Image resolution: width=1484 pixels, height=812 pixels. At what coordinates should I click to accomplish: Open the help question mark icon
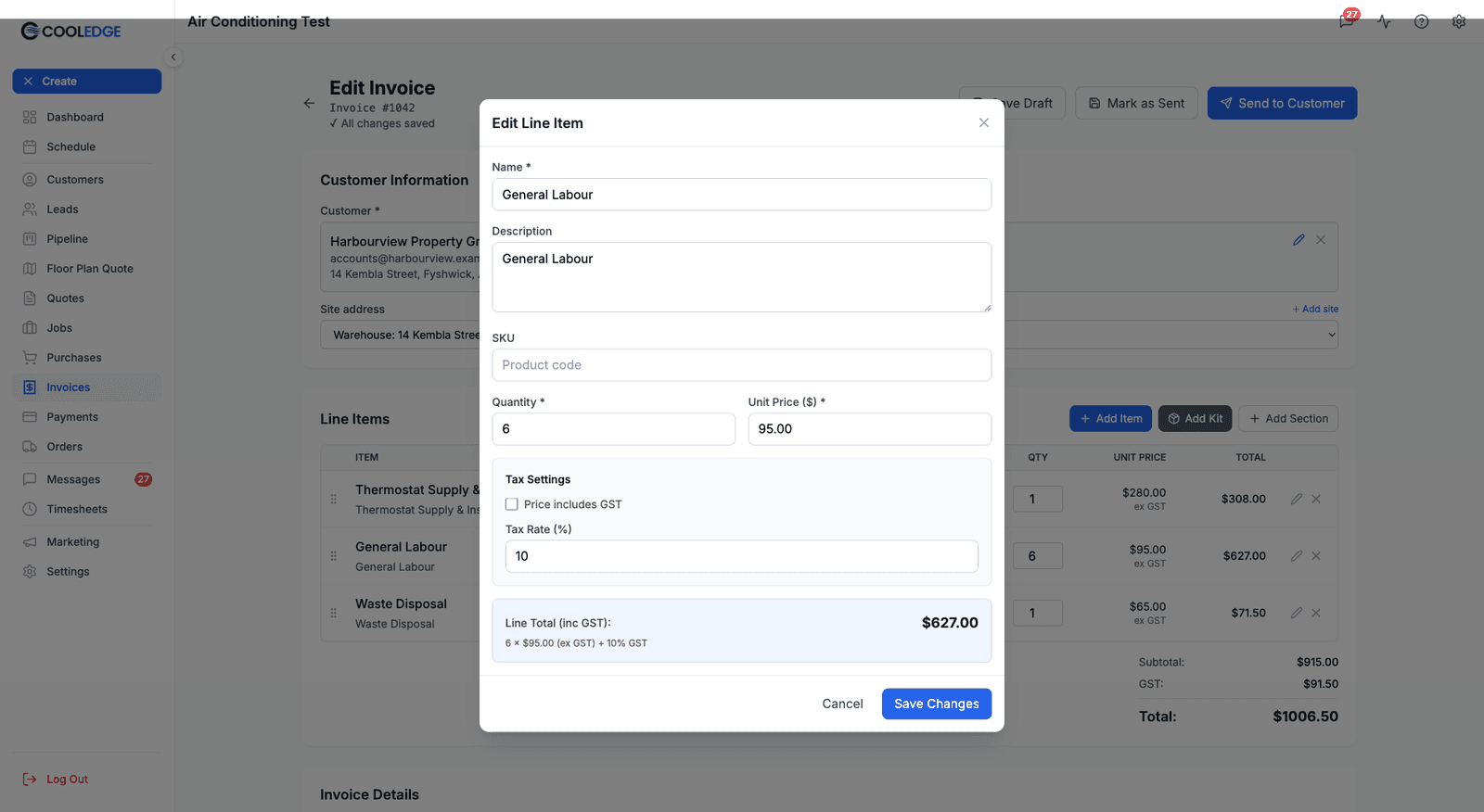tap(1421, 21)
